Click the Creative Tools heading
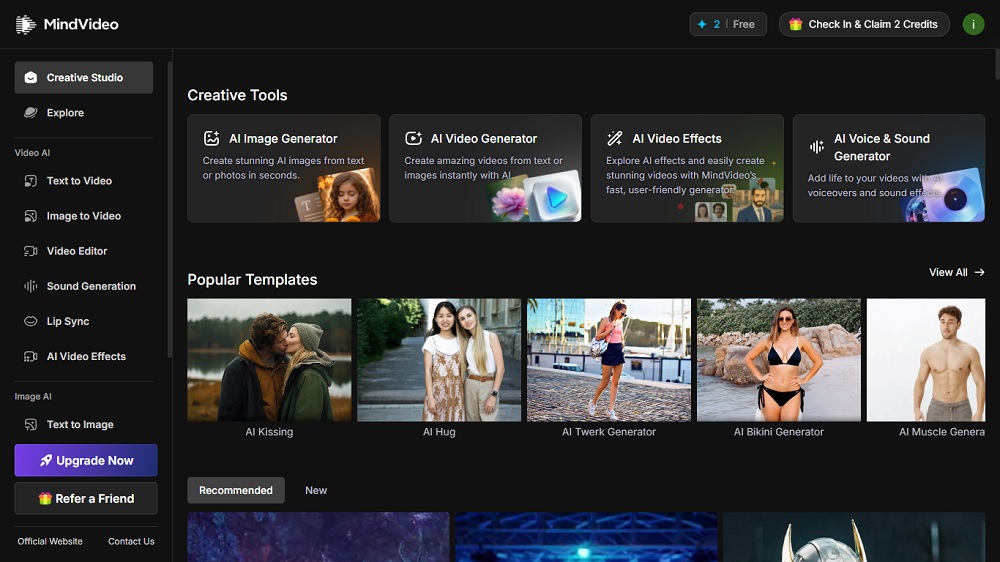 coord(237,95)
